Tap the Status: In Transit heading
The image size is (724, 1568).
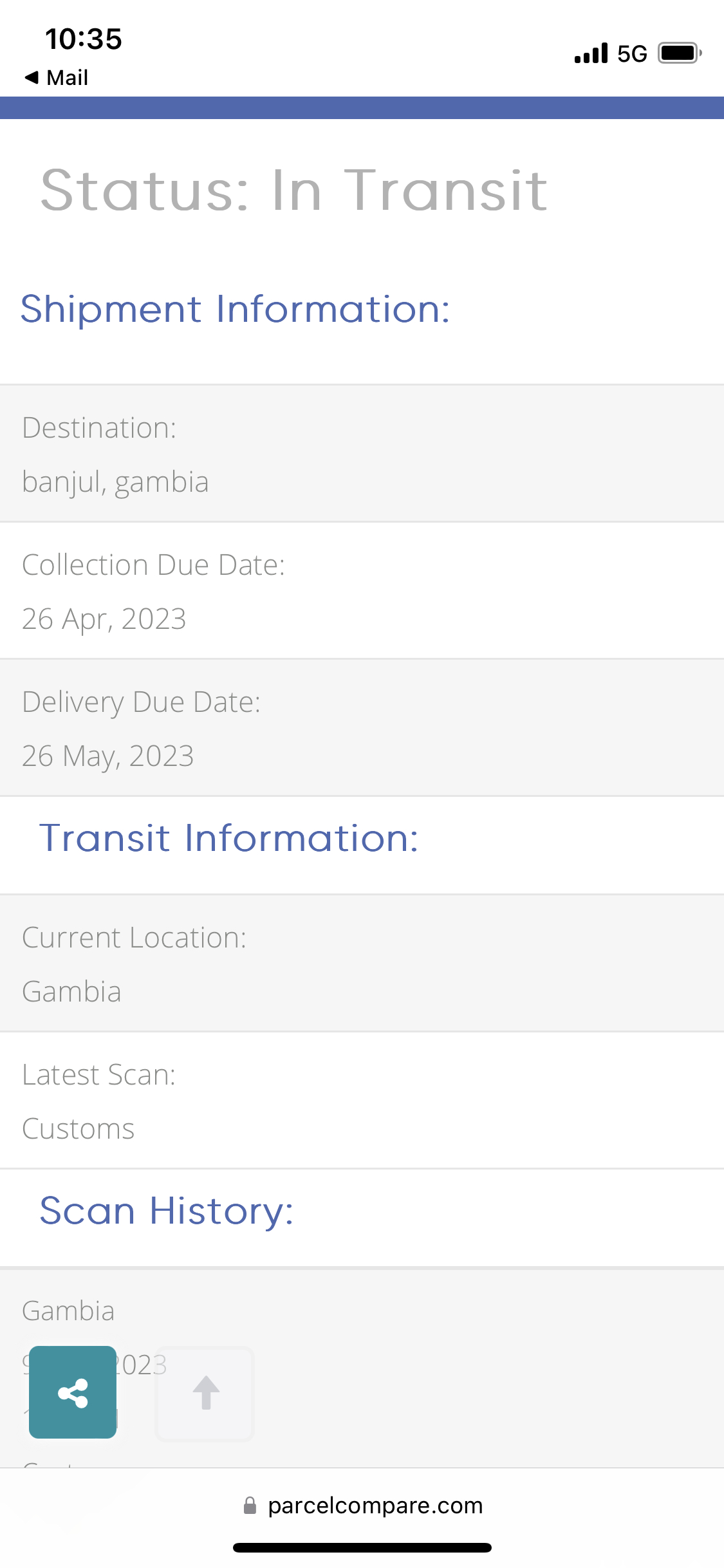(x=294, y=190)
